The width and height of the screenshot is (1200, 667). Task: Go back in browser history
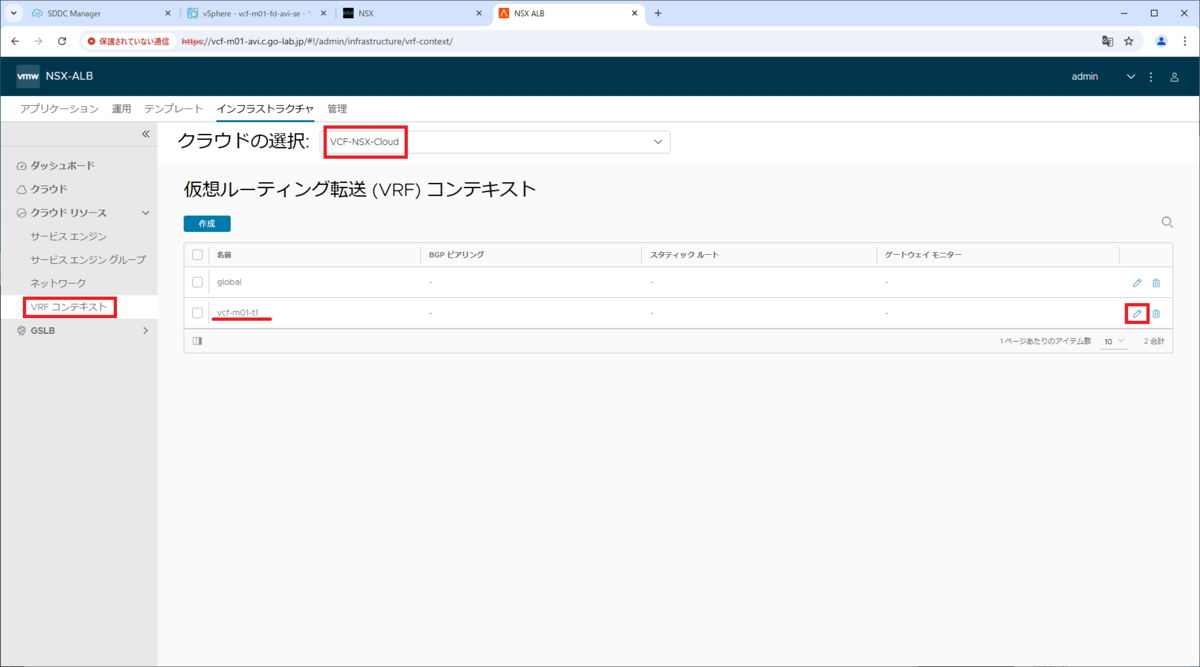pos(15,41)
